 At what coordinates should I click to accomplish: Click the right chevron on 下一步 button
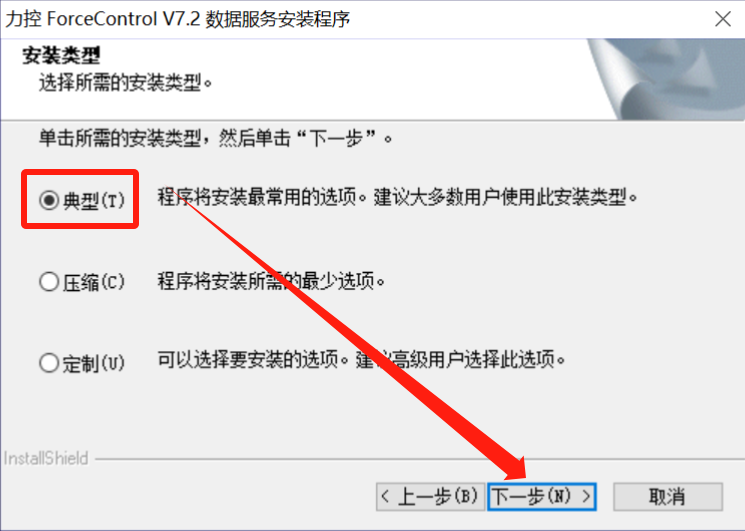click(586, 497)
